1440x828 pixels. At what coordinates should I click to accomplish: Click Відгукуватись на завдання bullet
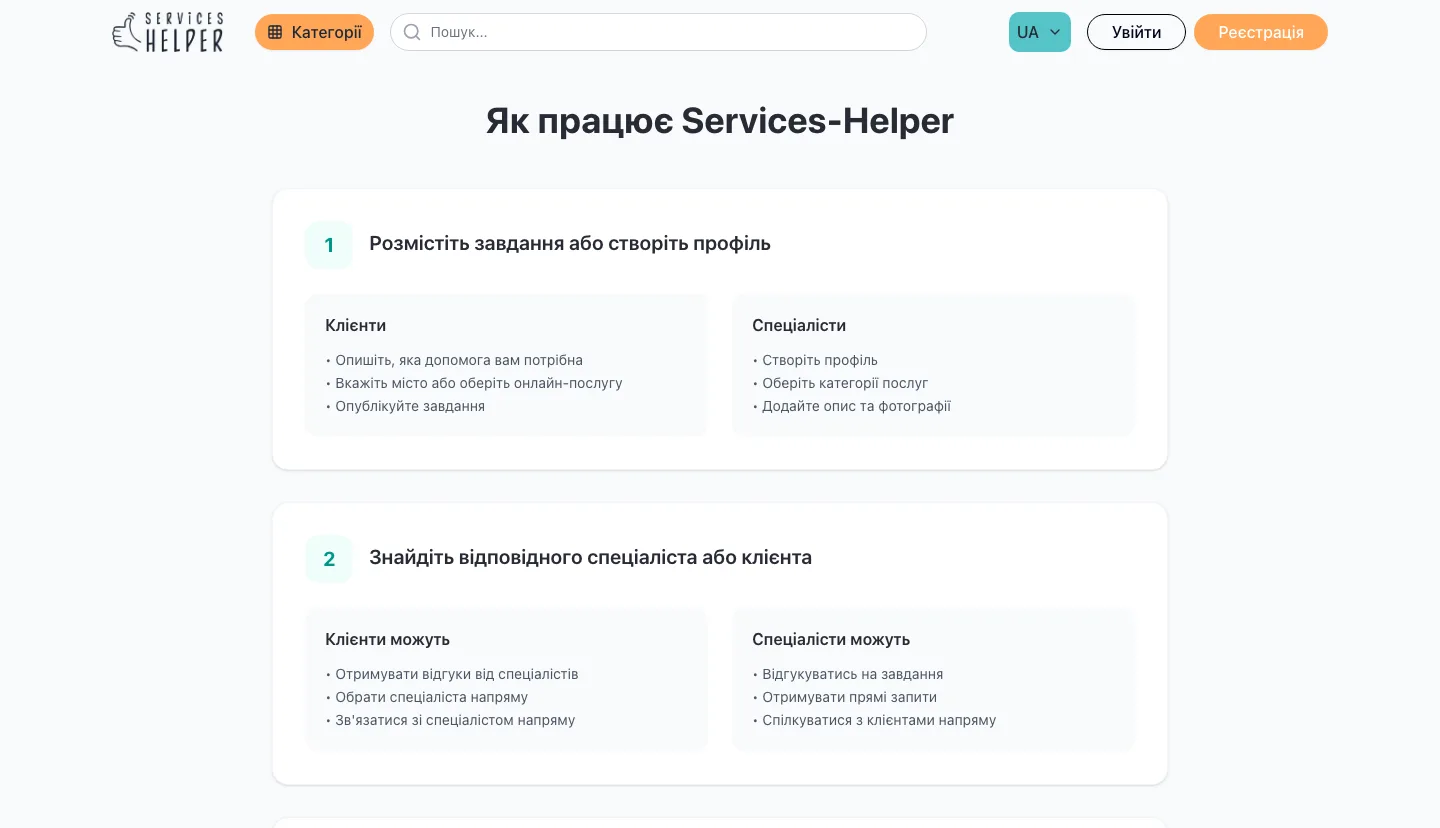coord(848,674)
